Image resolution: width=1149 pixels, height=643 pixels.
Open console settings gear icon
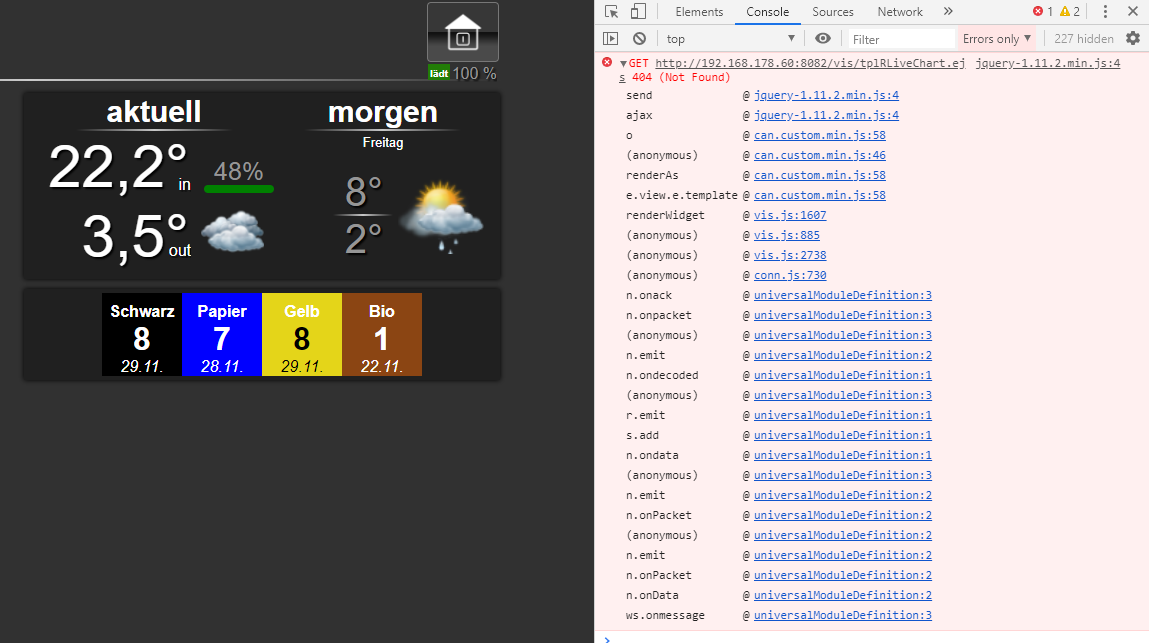coord(1133,38)
